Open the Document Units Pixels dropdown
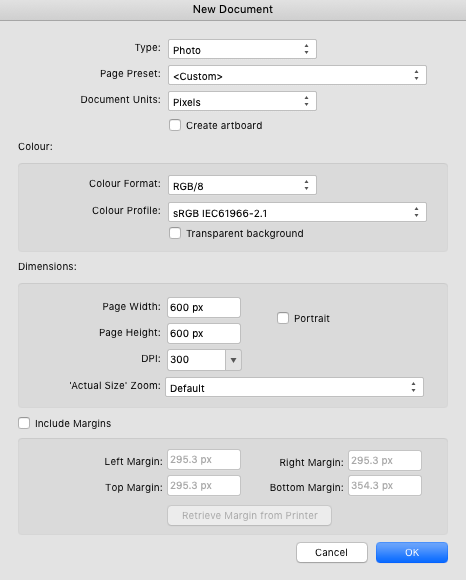The image size is (466, 580). pyautogui.click(x=242, y=101)
